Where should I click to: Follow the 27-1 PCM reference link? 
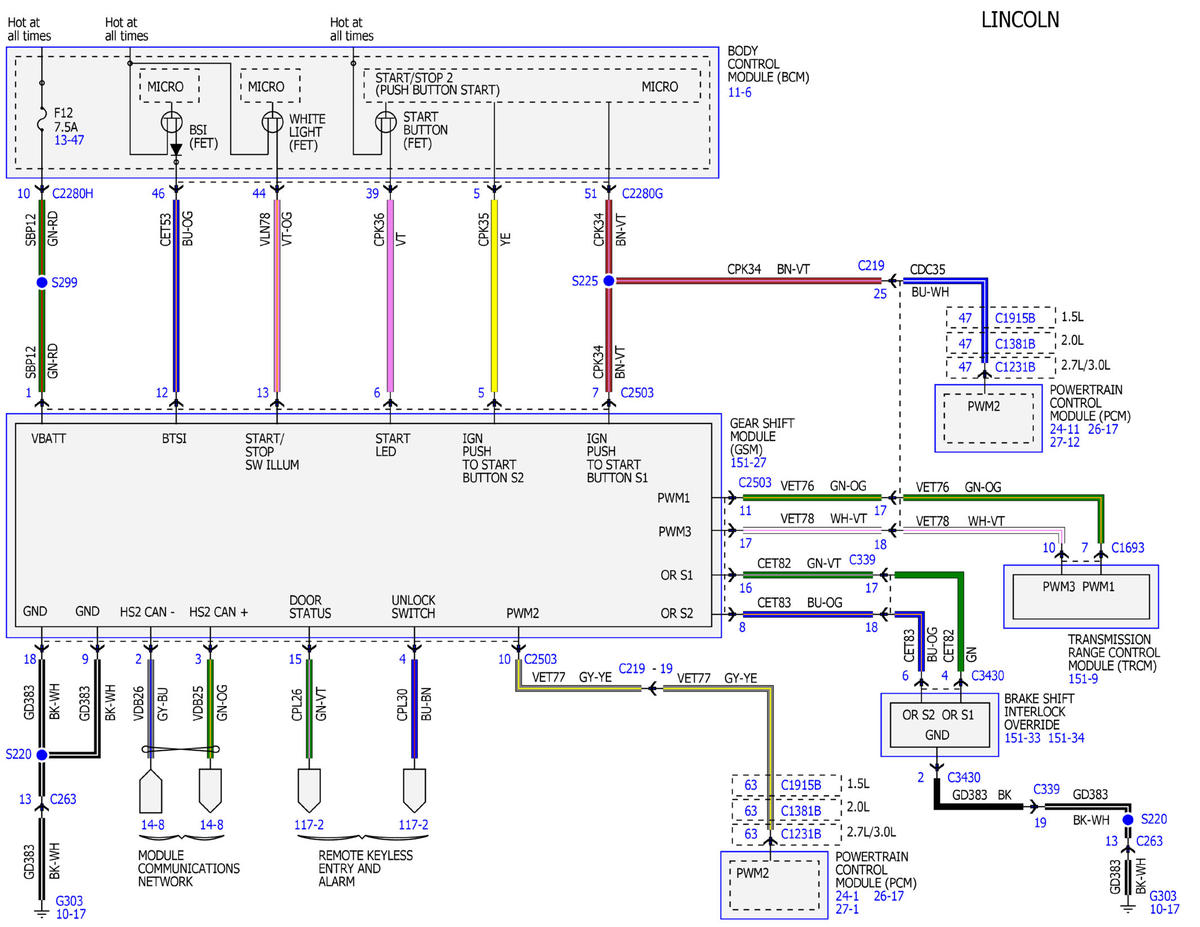coord(849,910)
